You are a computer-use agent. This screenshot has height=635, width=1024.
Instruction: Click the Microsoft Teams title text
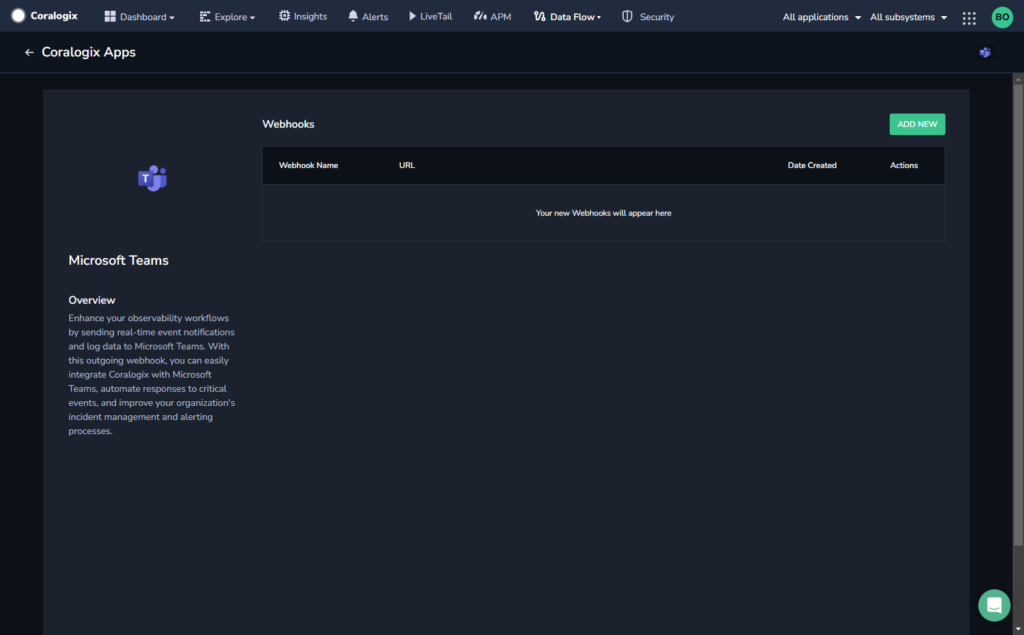(x=118, y=260)
